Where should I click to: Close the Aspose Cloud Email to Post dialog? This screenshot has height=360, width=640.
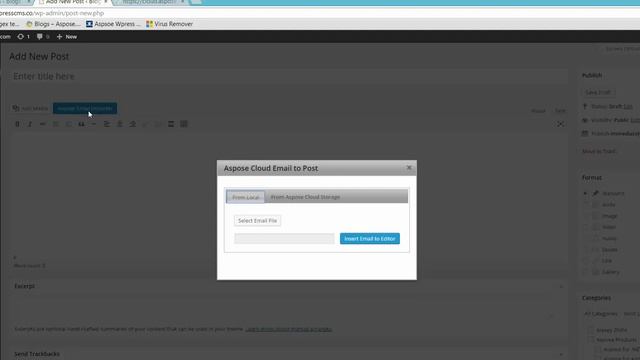click(409, 168)
